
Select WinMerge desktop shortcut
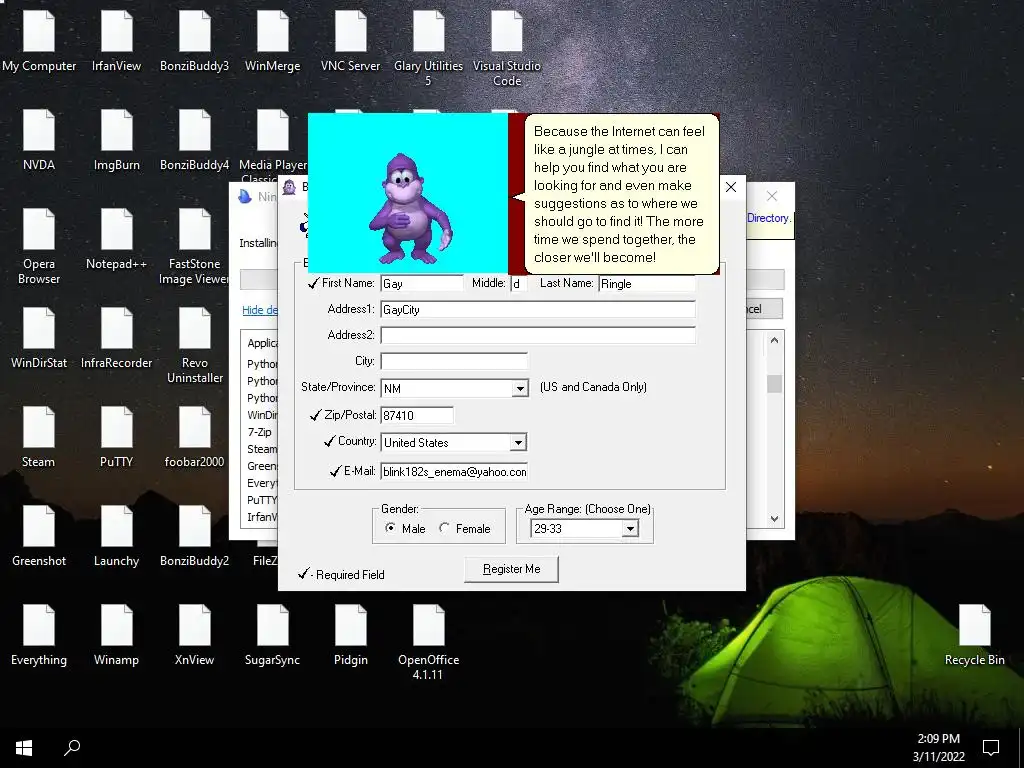(272, 42)
